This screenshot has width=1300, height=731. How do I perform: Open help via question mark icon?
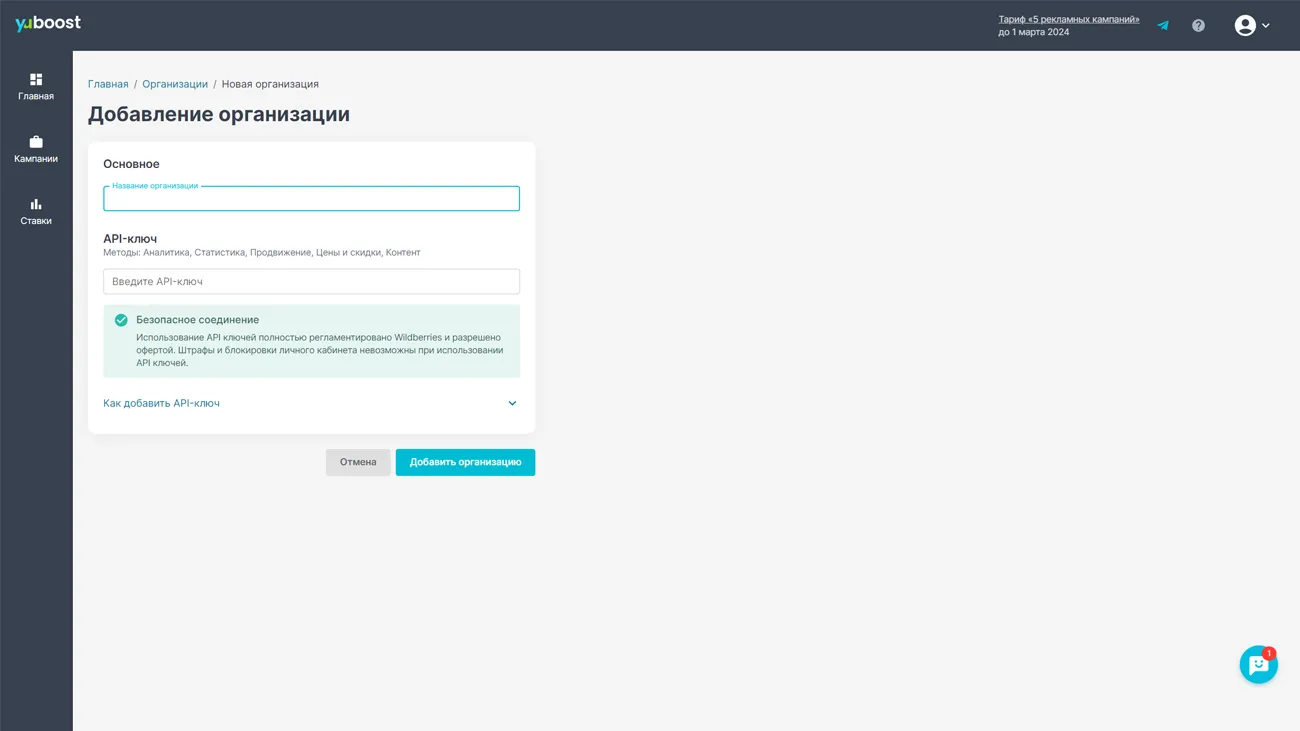click(1198, 25)
